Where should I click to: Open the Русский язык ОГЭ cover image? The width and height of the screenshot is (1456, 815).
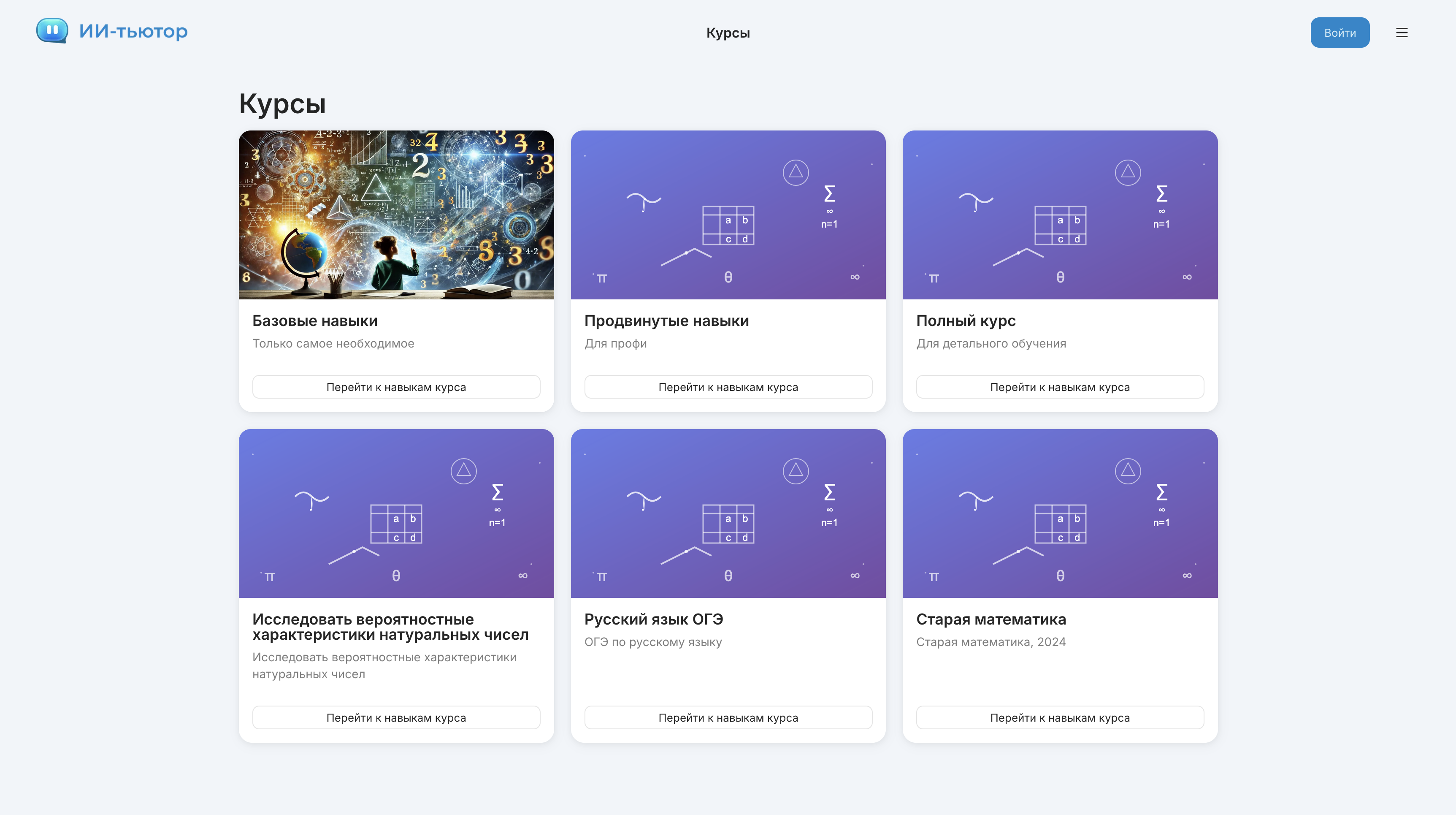728,513
